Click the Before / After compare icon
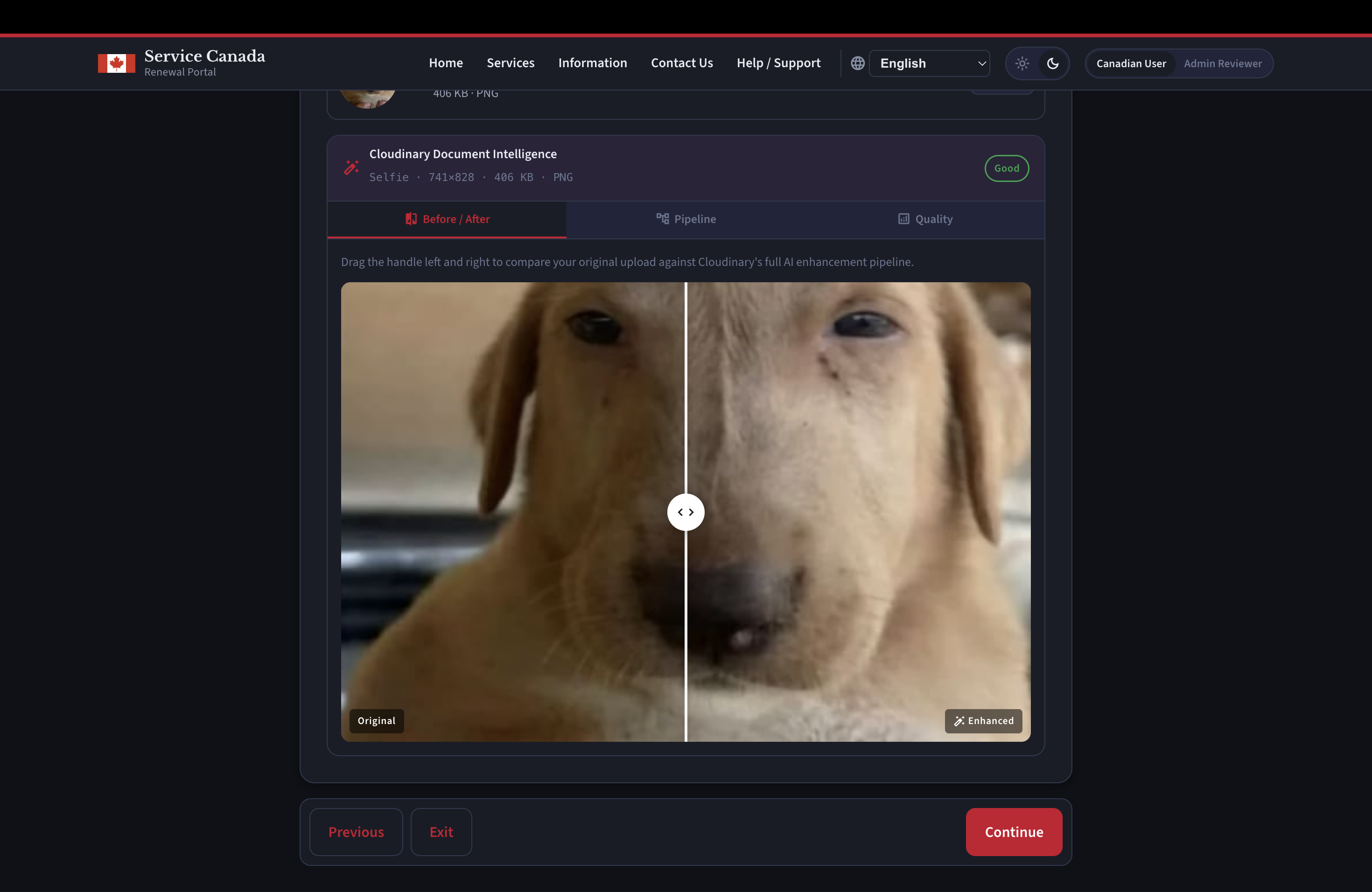Viewport: 1372px width, 892px height. 411,219
